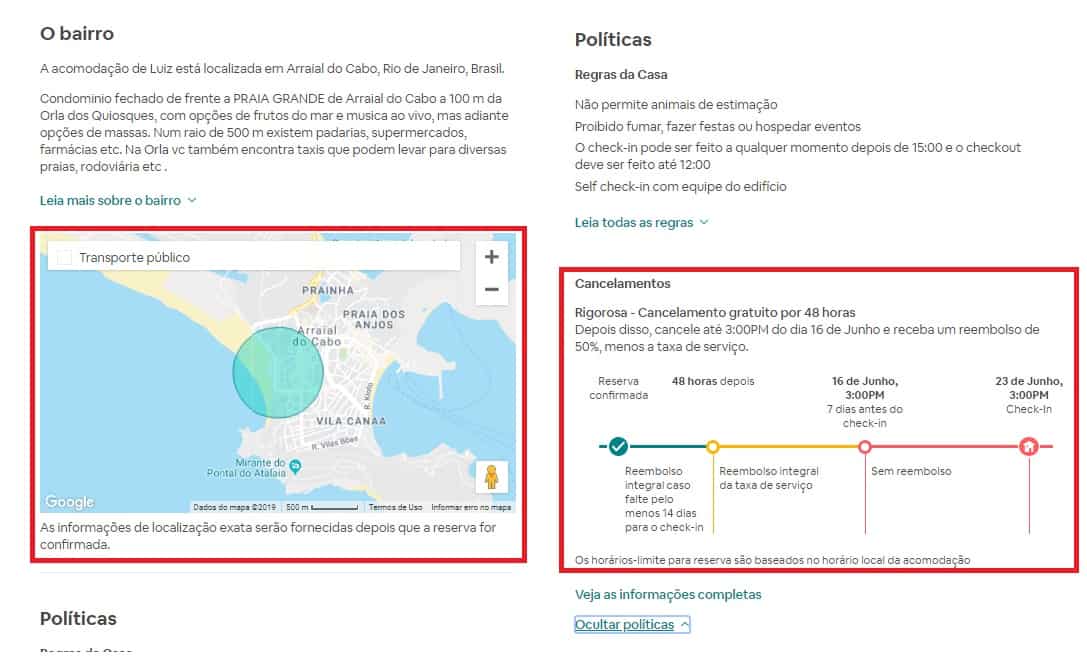Click the Arraial do Cabo map label
This screenshot has height=666, width=1087.
click(x=317, y=336)
